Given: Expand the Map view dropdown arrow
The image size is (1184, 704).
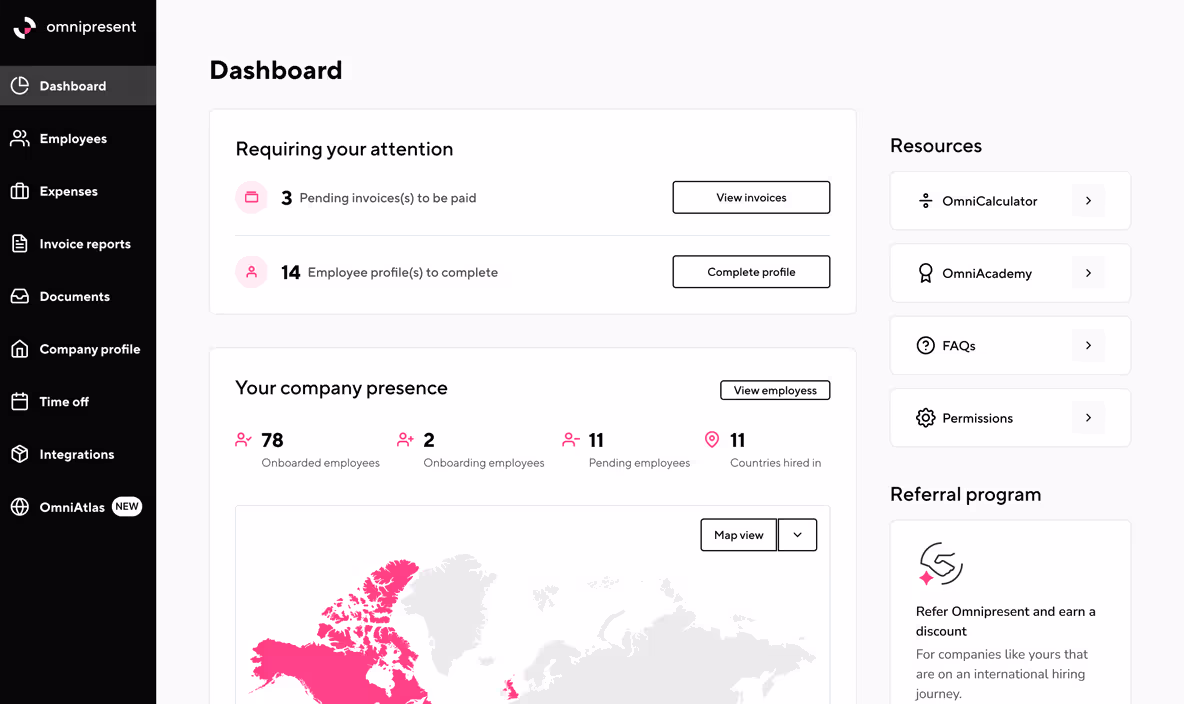Looking at the screenshot, I should [797, 535].
